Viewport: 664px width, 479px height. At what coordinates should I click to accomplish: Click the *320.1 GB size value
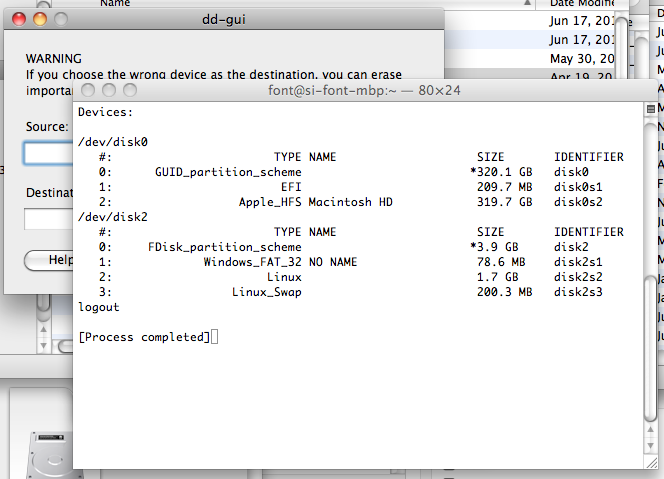click(501, 172)
